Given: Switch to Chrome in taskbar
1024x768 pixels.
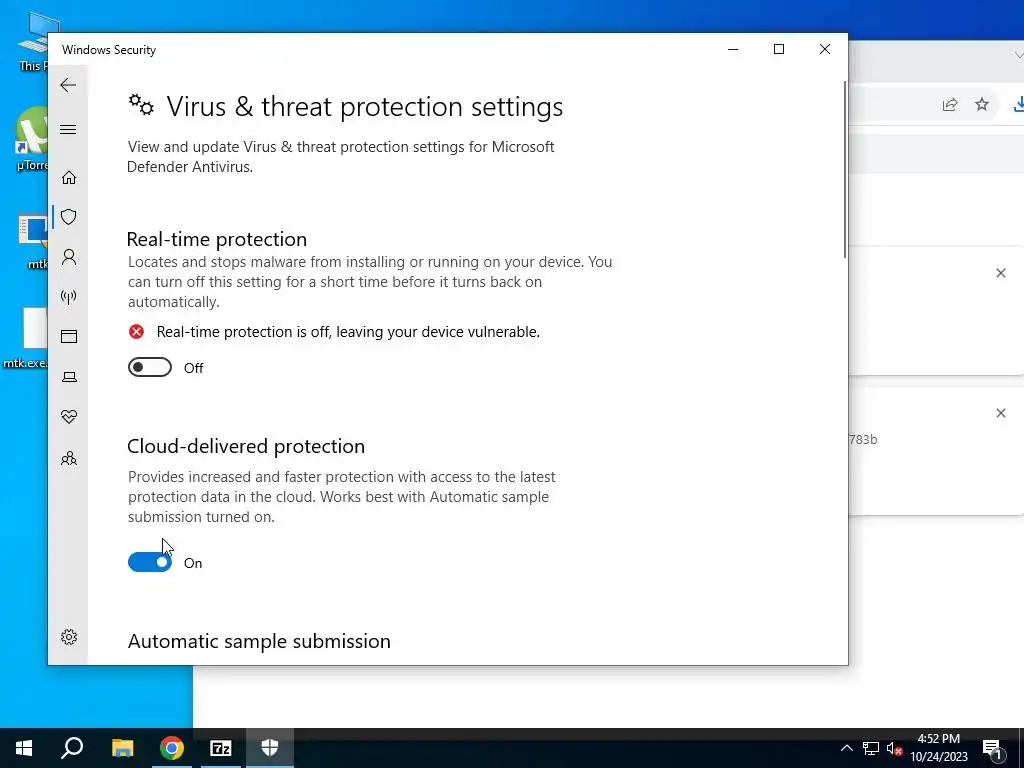Looking at the screenshot, I should (x=172, y=748).
